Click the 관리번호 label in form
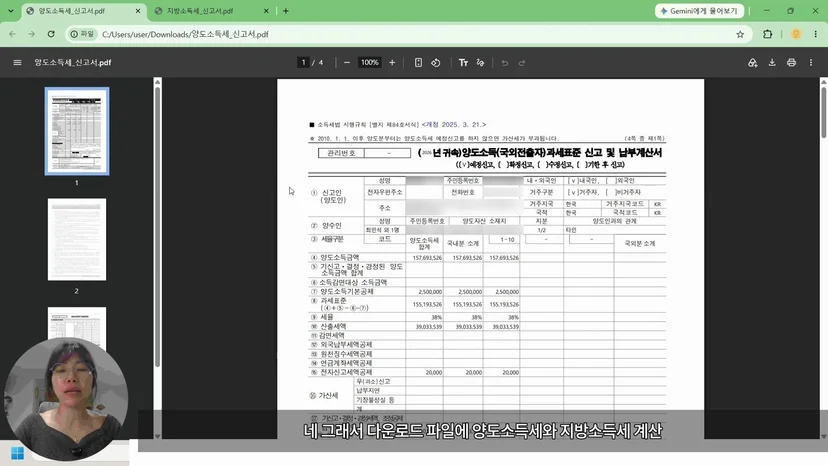Viewport: 828px width, 466px height. [x=341, y=153]
